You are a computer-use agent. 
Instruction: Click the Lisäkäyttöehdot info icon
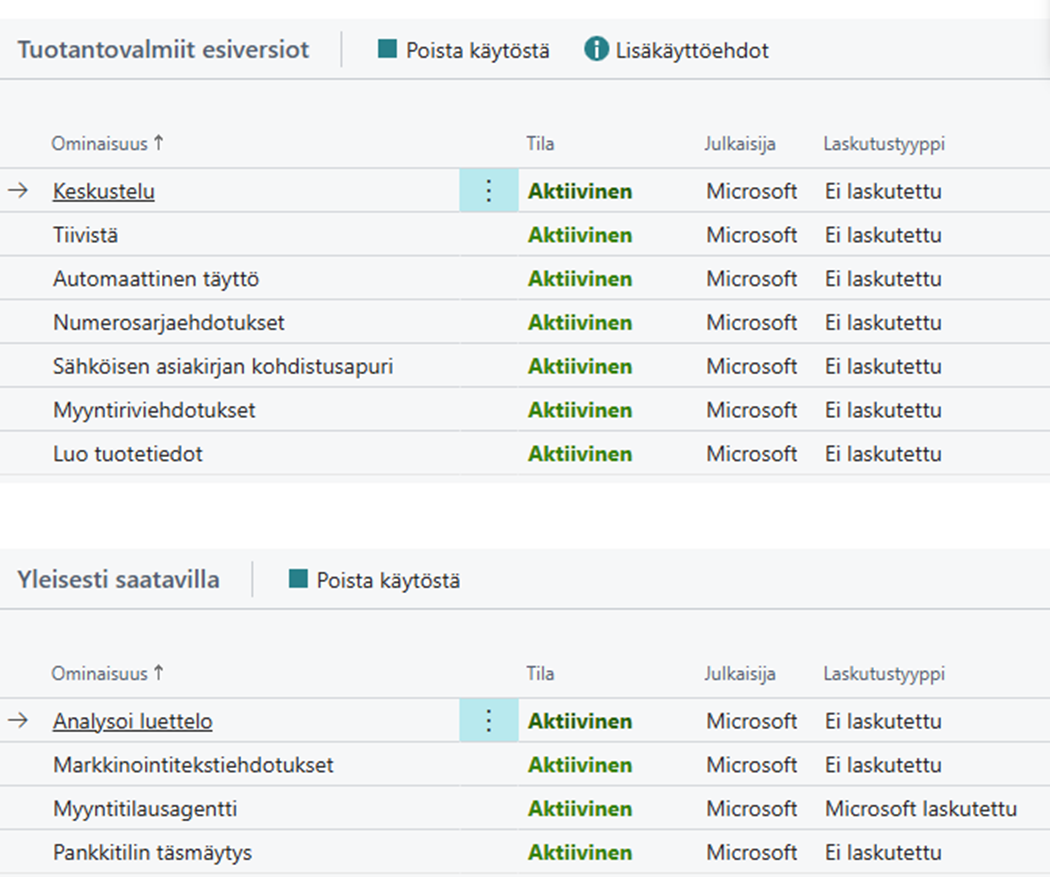point(596,49)
